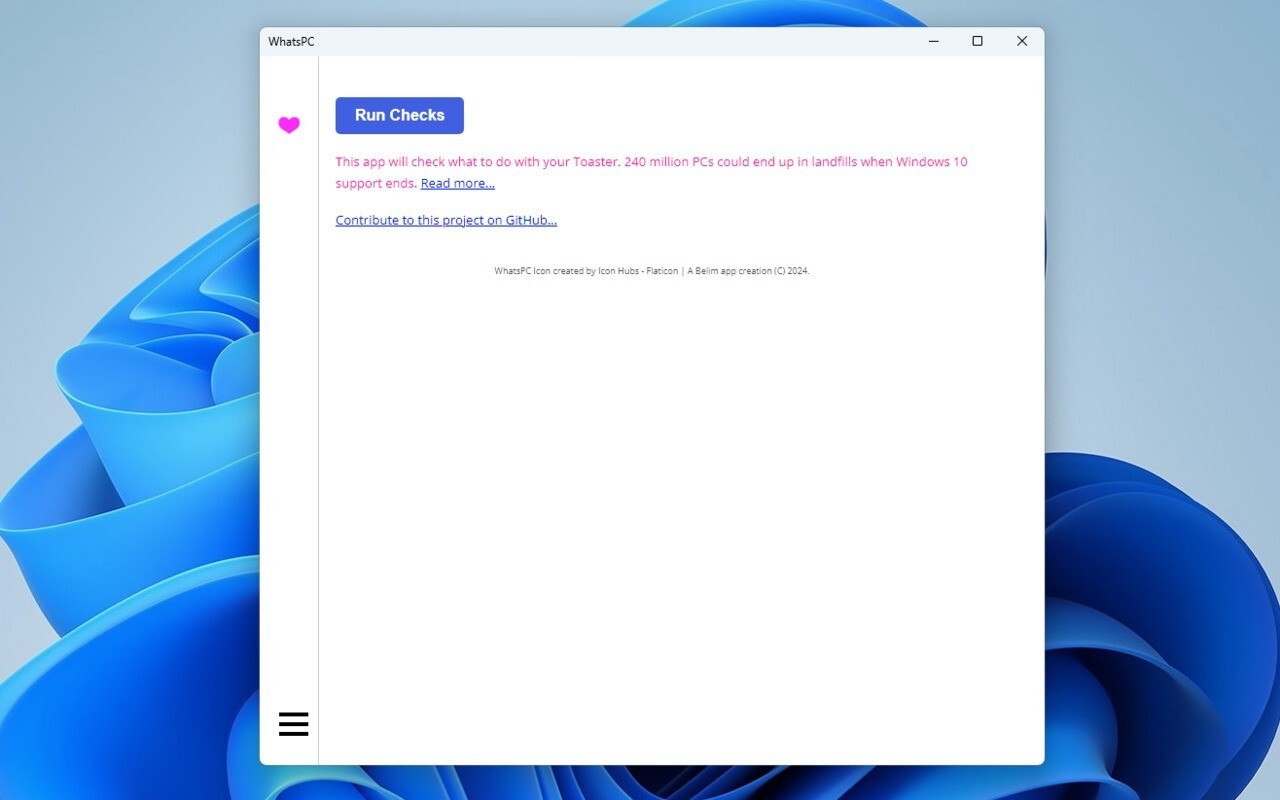Start the Run Checks button
Viewport: 1280px width, 800px height.
[x=399, y=115]
